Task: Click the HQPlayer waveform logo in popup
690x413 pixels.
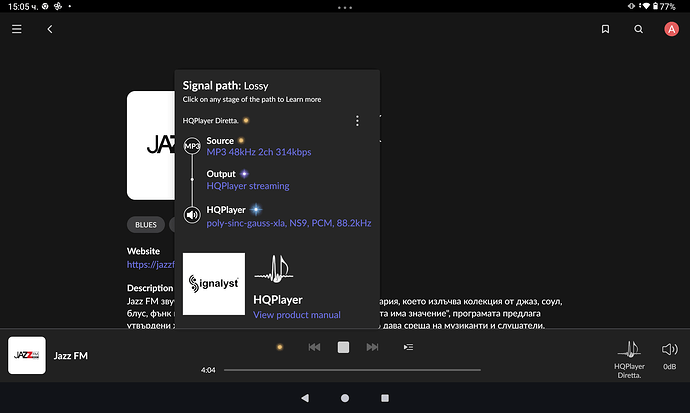Action: [x=274, y=269]
